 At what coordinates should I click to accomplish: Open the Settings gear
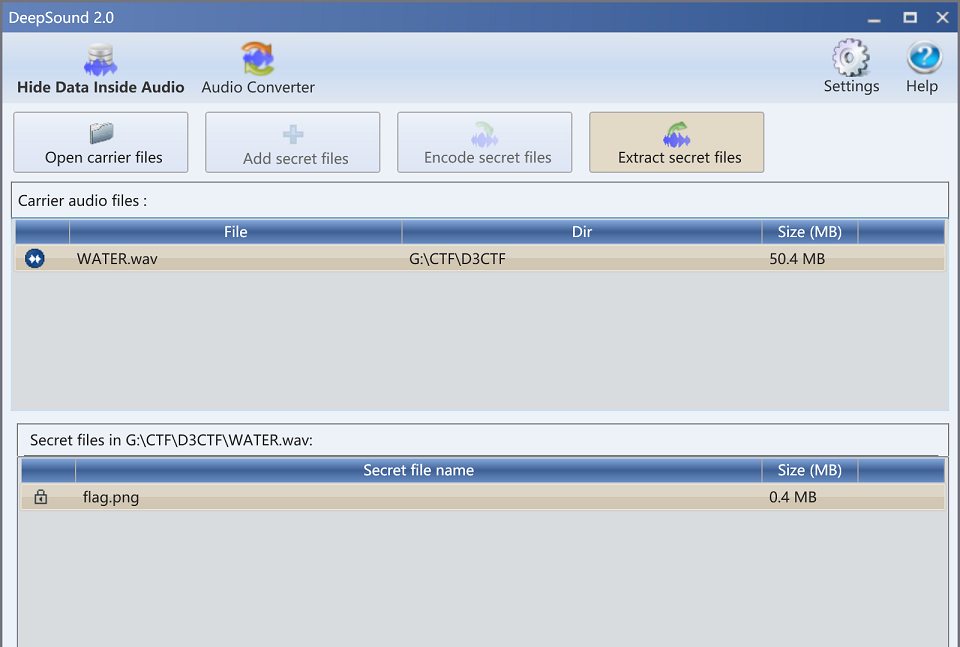(851, 67)
